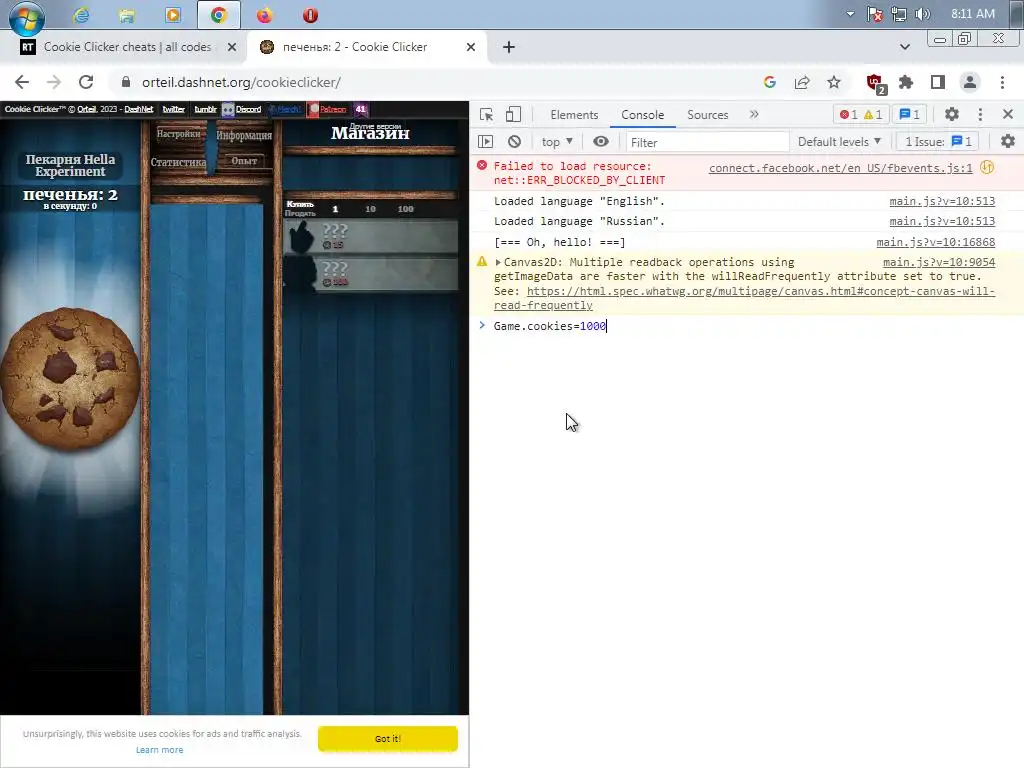Open the volume icon in system tray
The image size is (1024, 768).
[x=923, y=14]
